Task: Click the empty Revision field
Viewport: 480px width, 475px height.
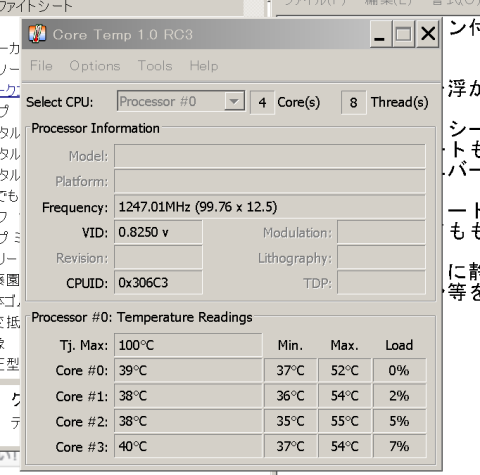Action: pyautogui.click(x=158, y=257)
